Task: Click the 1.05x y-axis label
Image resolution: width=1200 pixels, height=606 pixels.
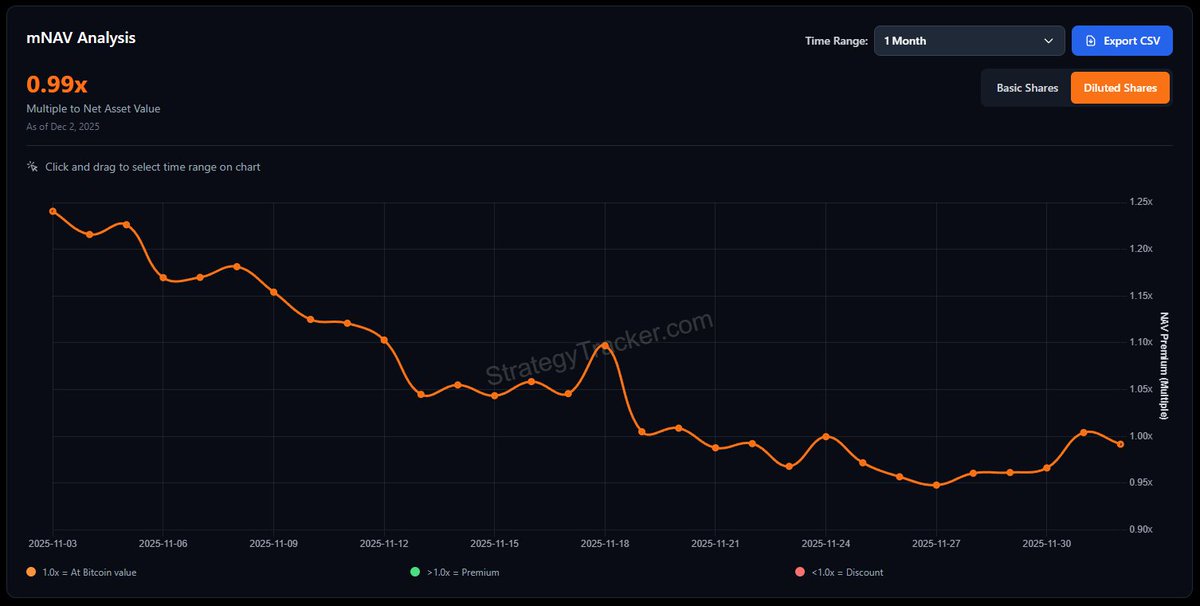Action: 1141,389
